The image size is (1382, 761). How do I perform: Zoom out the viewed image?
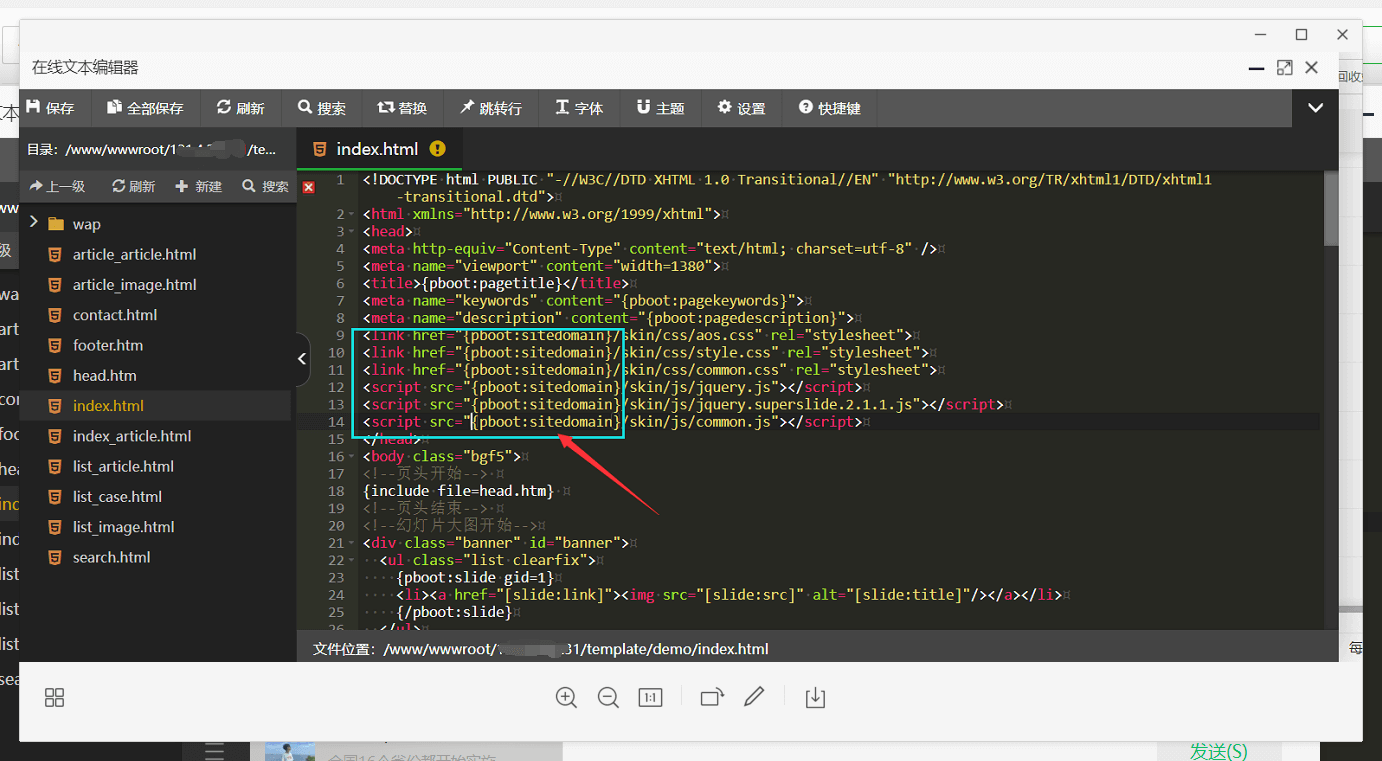(x=608, y=698)
